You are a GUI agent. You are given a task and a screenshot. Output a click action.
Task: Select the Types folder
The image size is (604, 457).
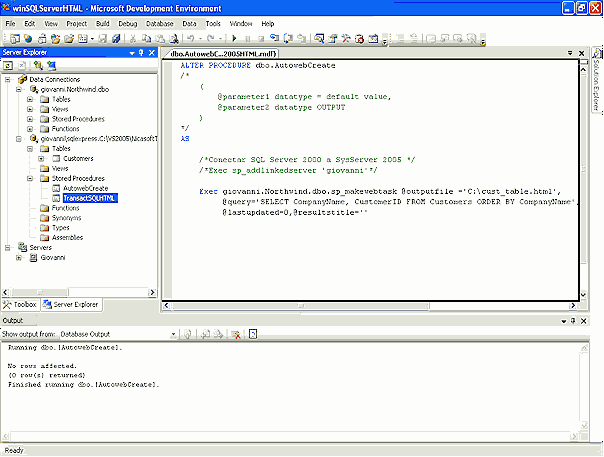(x=60, y=228)
